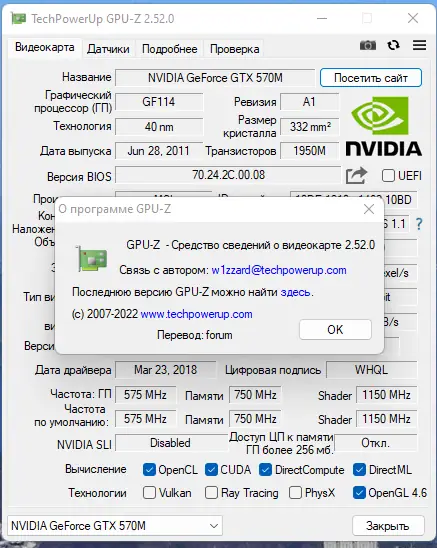
Task: Click the Jun 28, 2011 release date value
Action: 159,151
